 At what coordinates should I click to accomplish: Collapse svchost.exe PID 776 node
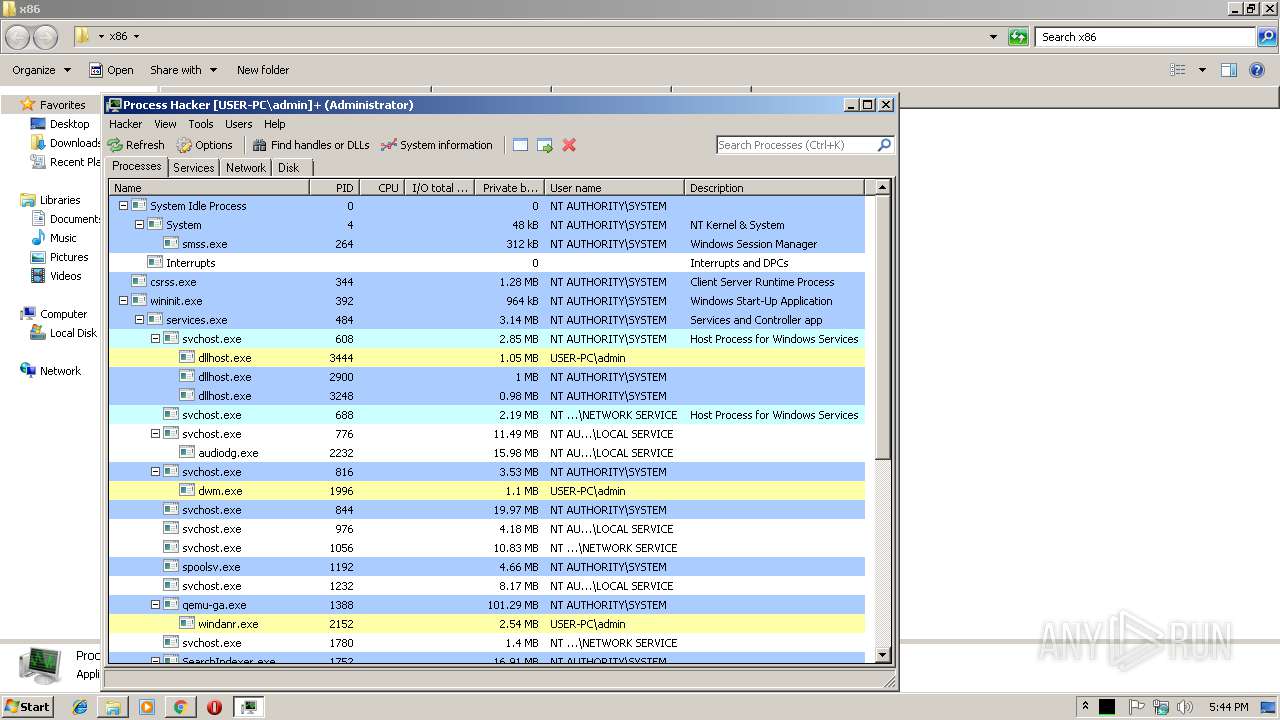tap(155, 434)
